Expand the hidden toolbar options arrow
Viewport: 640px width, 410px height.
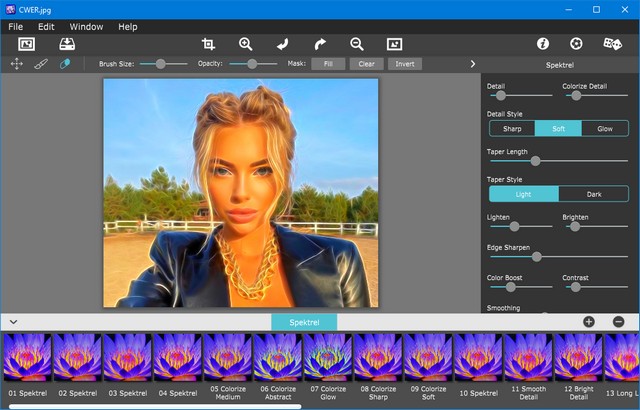click(x=472, y=63)
